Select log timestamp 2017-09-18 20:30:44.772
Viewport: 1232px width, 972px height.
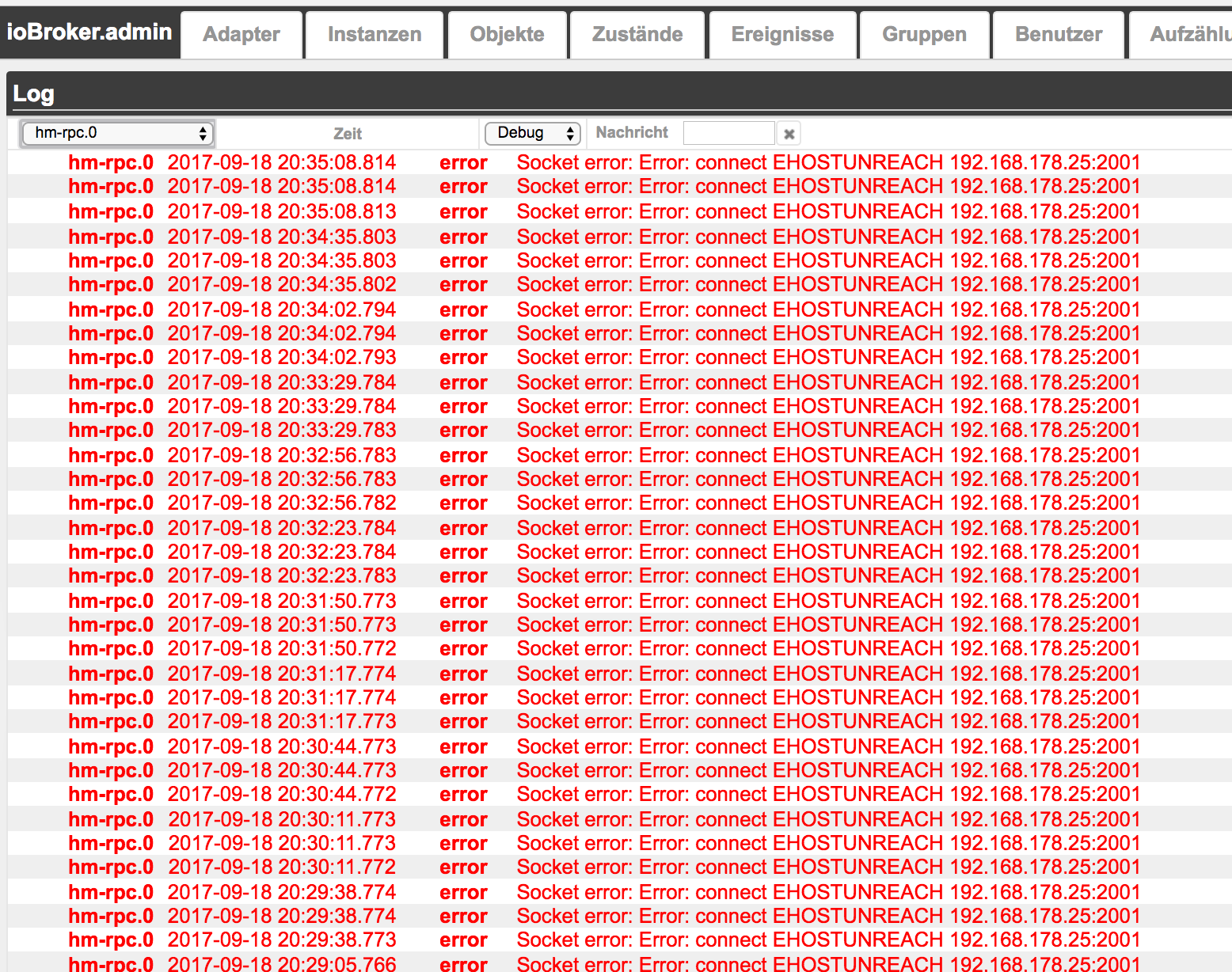[x=282, y=795]
